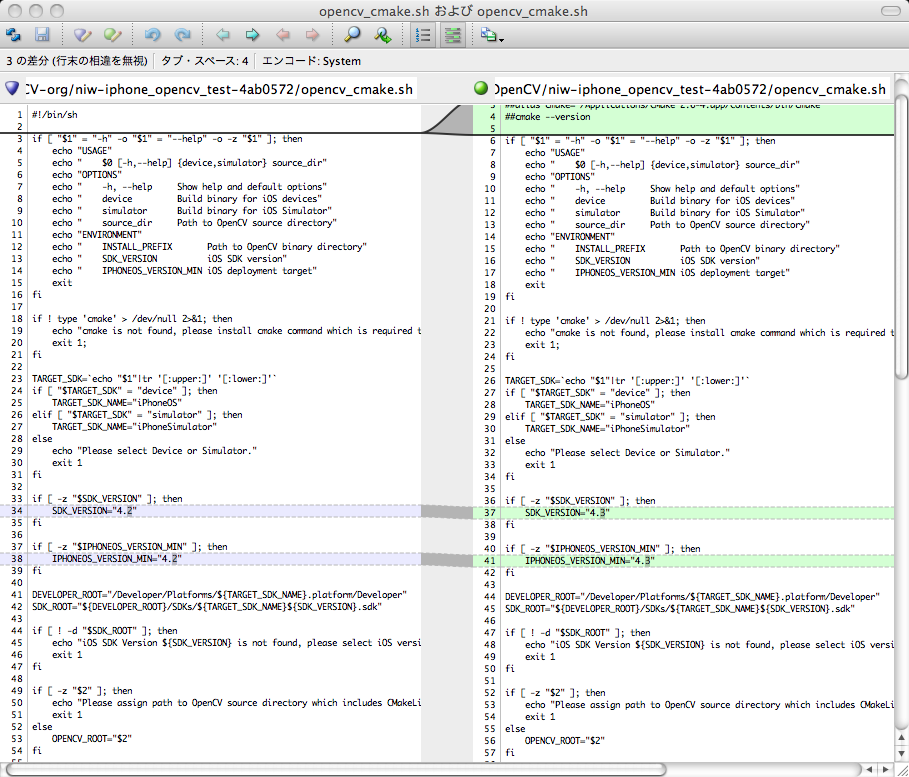Go to next diff with teal right arrow

click(252, 35)
